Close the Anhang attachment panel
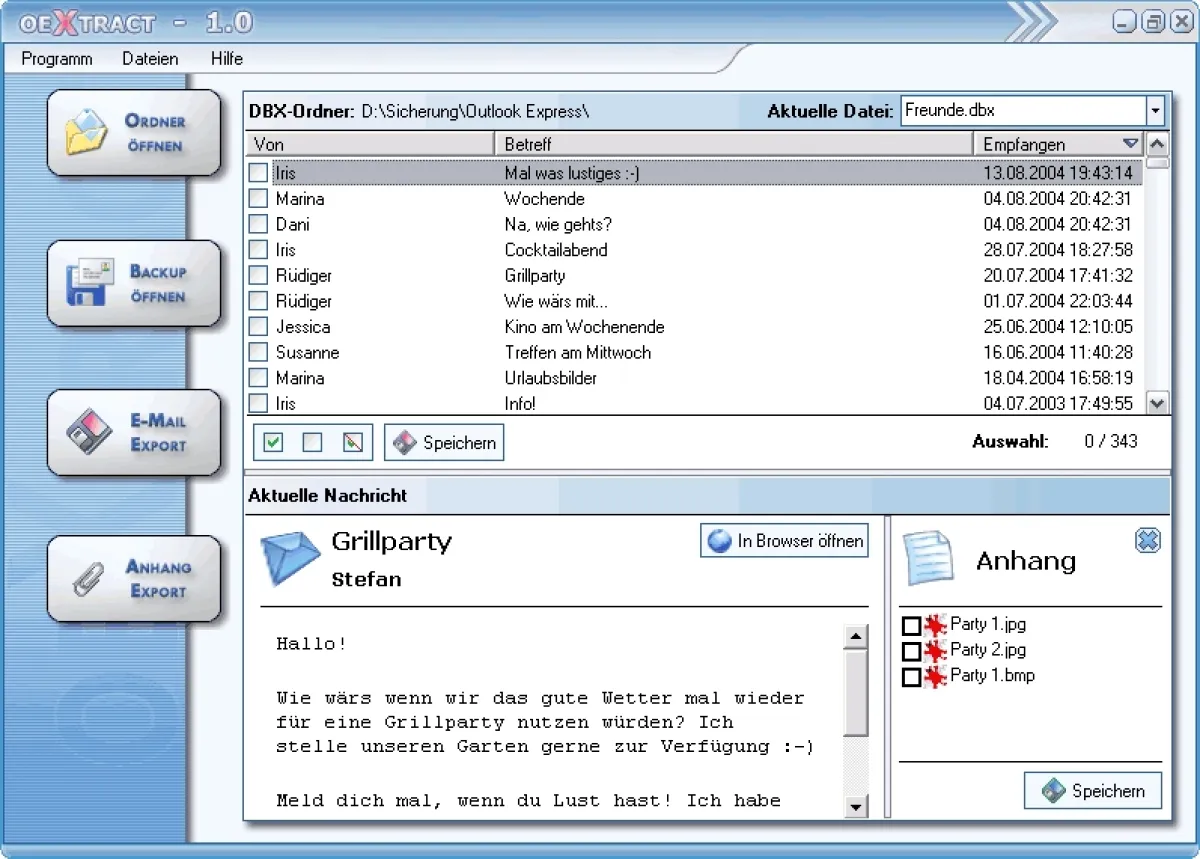 [1147, 541]
